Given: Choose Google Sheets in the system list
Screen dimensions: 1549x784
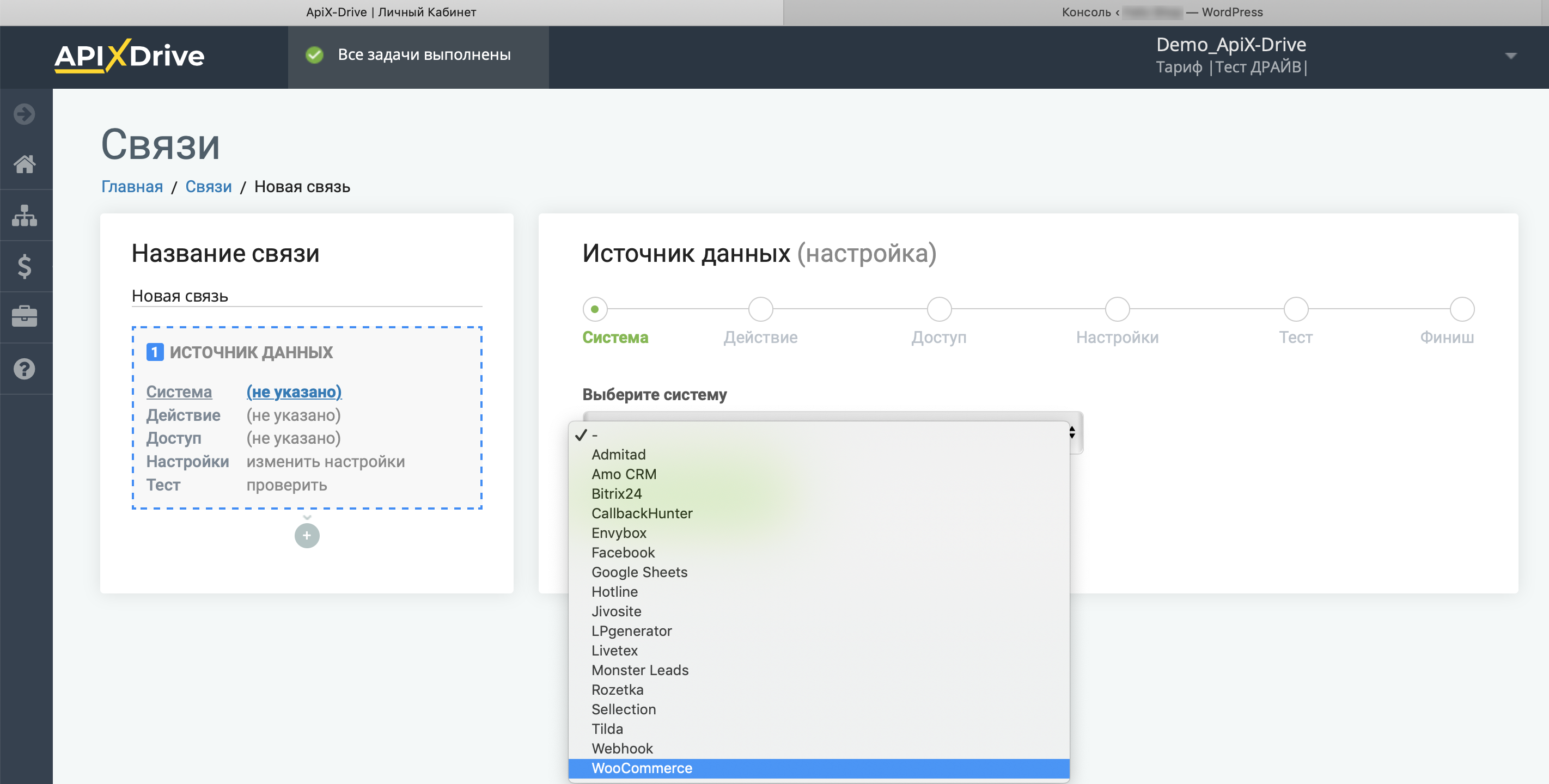Looking at the screenshot, I should coord(819,572).
